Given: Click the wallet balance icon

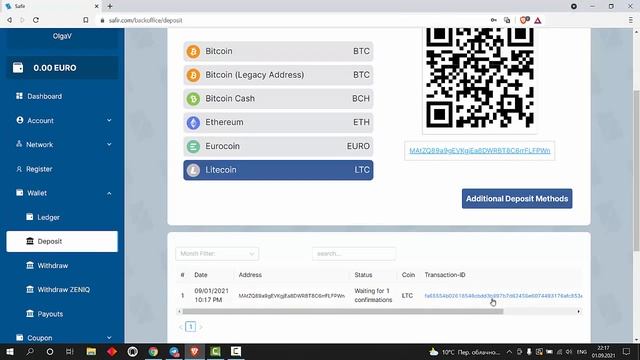Looking at the screenshot, I should pos(18,67).
